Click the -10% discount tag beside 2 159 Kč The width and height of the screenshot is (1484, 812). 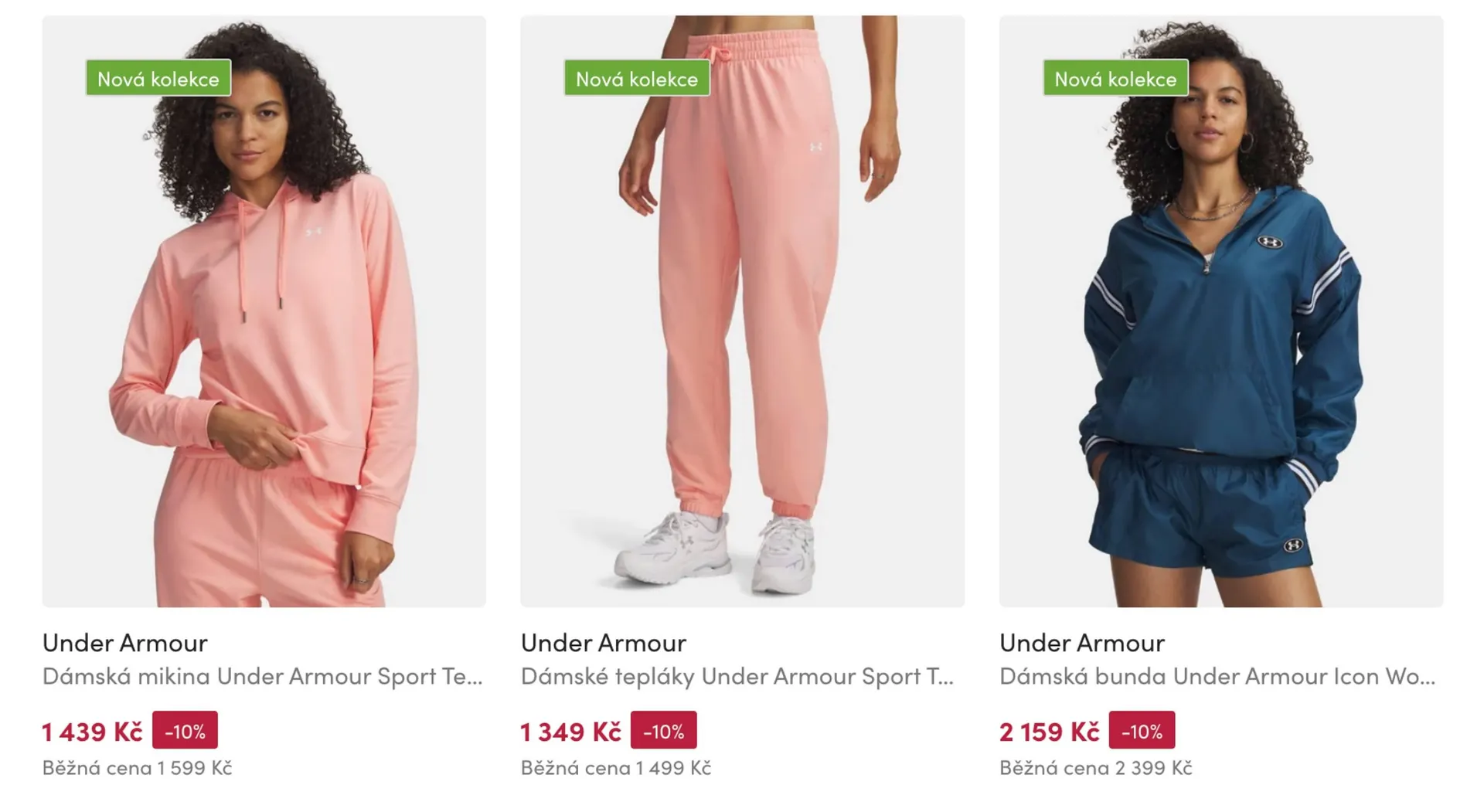coord(1142,730)
